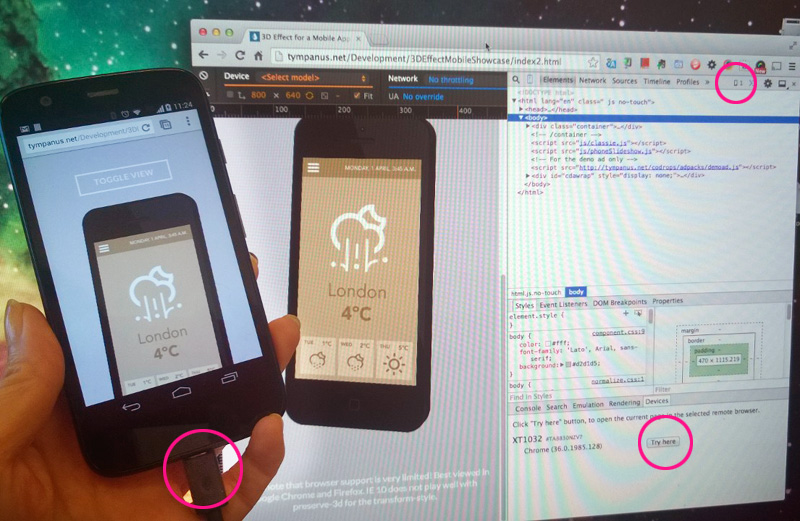
Task: Click the DevTools magnifier inspect icon
Action: pos(516,80)
